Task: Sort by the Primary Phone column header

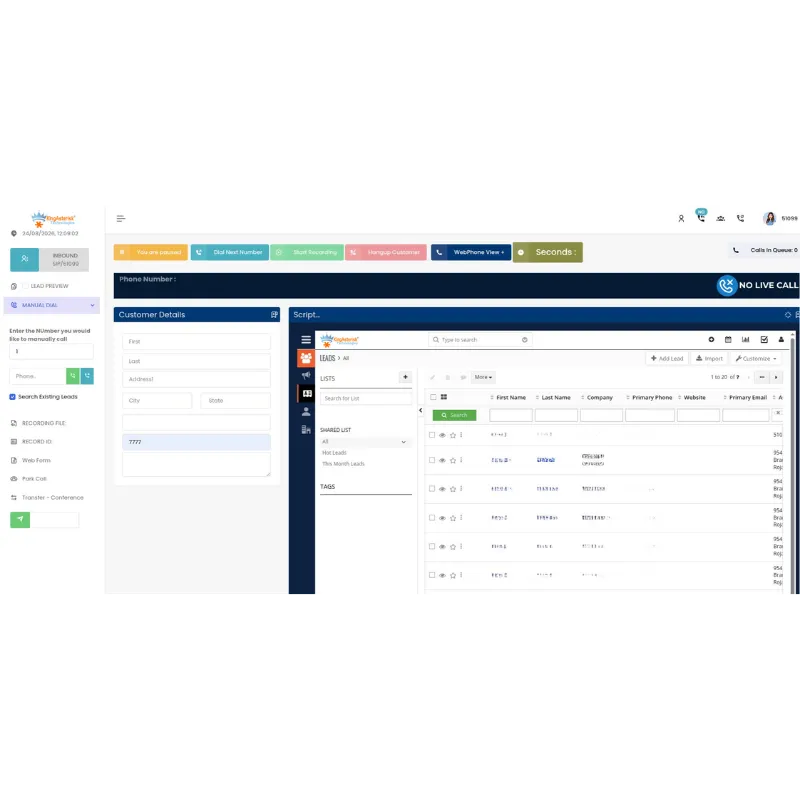Action: (652, 397)
